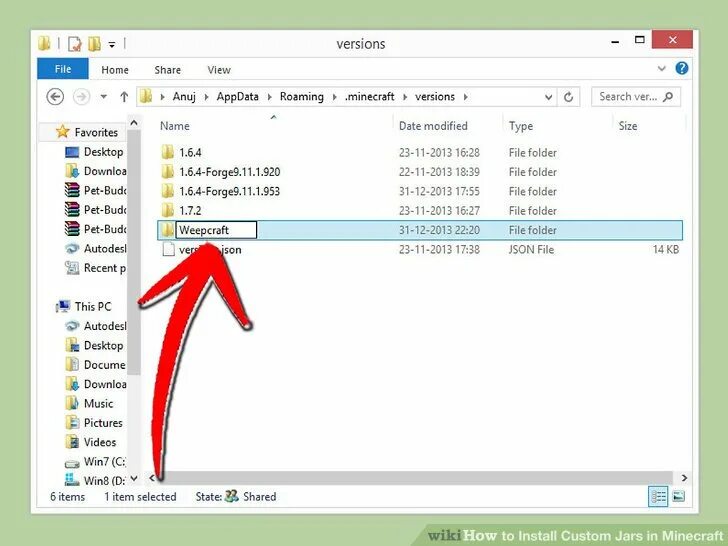The image size is (728, 546).
Task: Sort by the Size column header
Action: click(628, 126)
